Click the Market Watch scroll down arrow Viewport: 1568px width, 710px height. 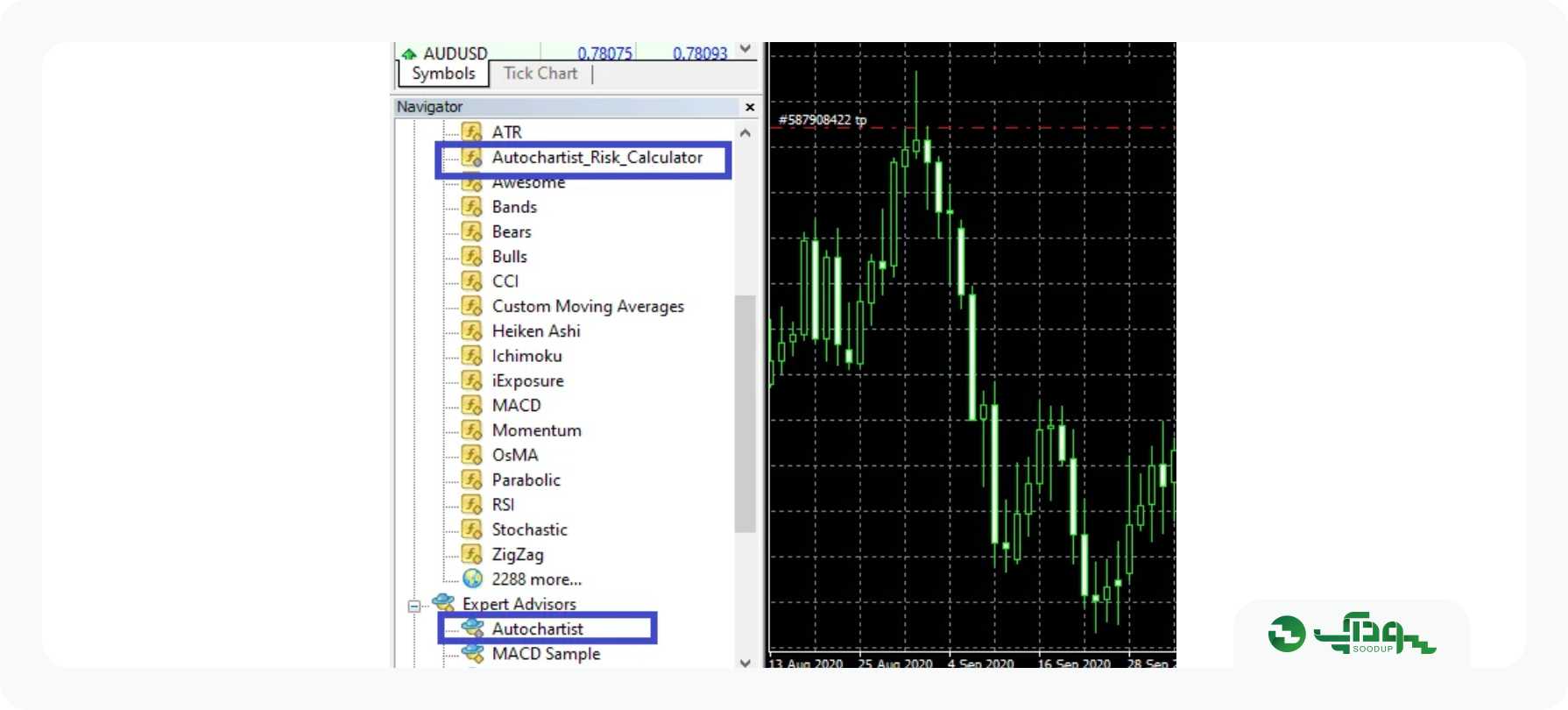[x=745, y=49]
